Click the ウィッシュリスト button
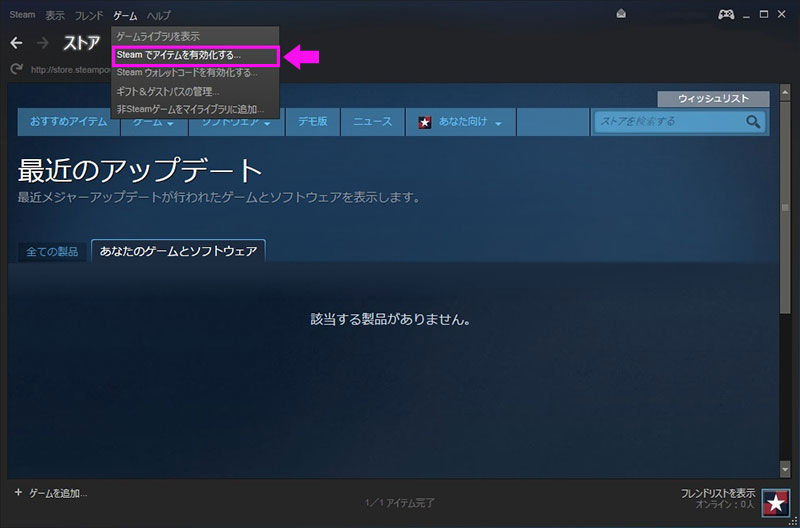This screenshot has width=800, height=528. pos(712,98)
